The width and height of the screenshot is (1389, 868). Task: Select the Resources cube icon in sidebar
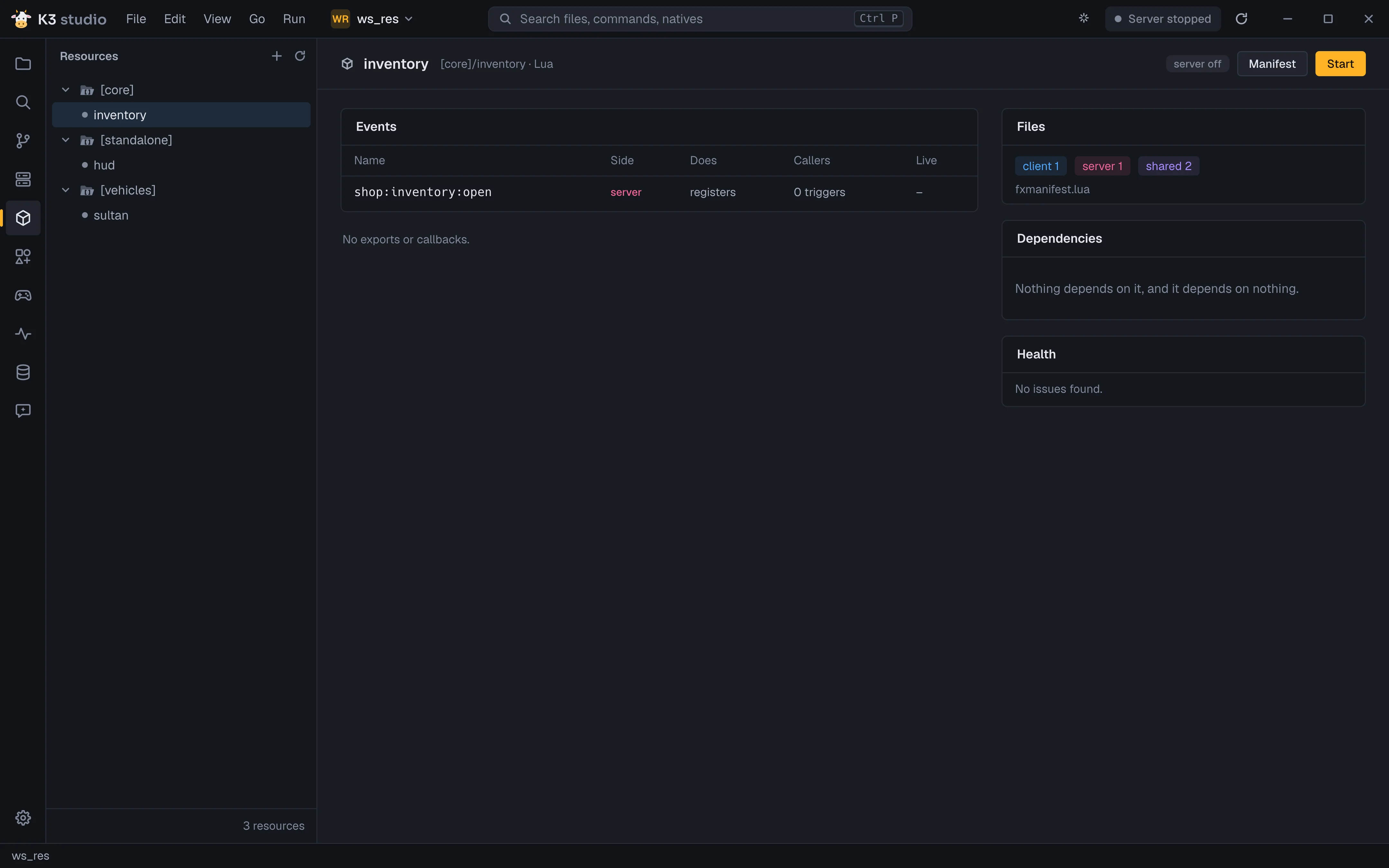23,218
